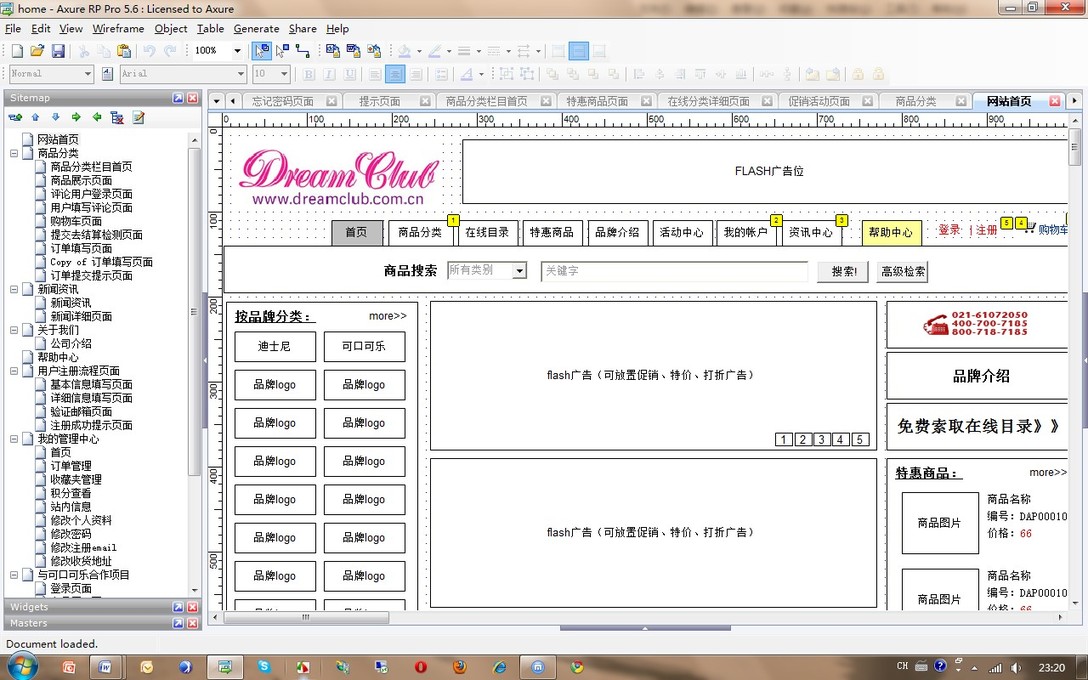The width and height of the screenshot is (1088, 680).
Task: Open the Wireframe menu
Action: pyautogui.click(x=118, y=28)
